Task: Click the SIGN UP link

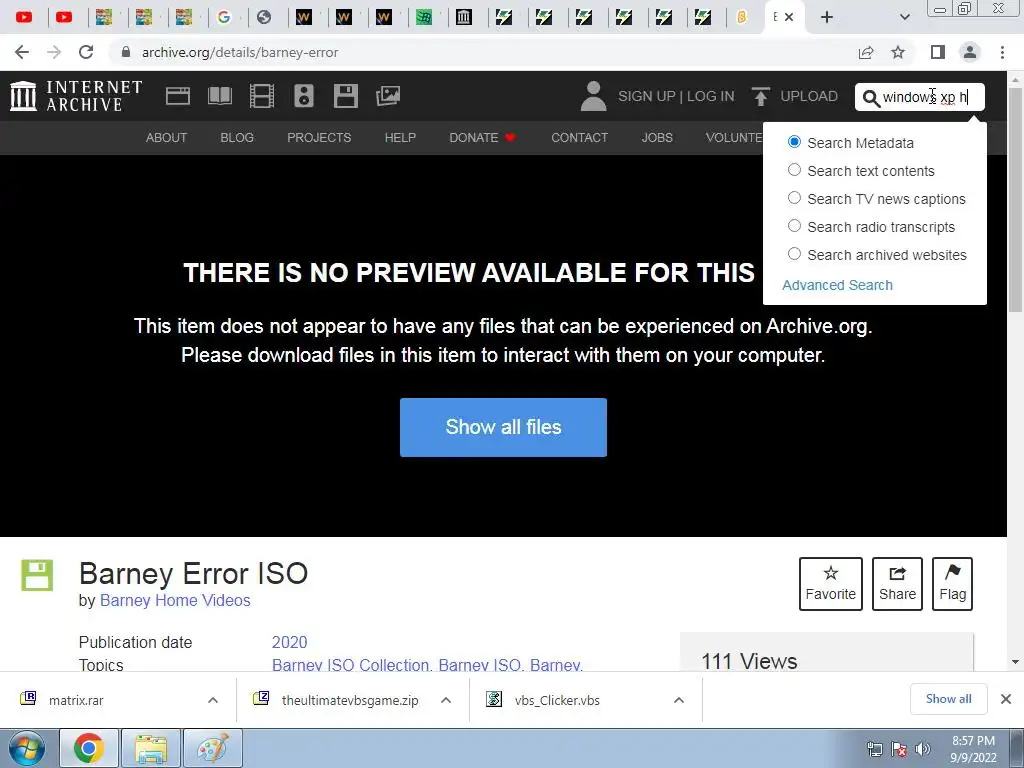Action: [x=647, y=96]
